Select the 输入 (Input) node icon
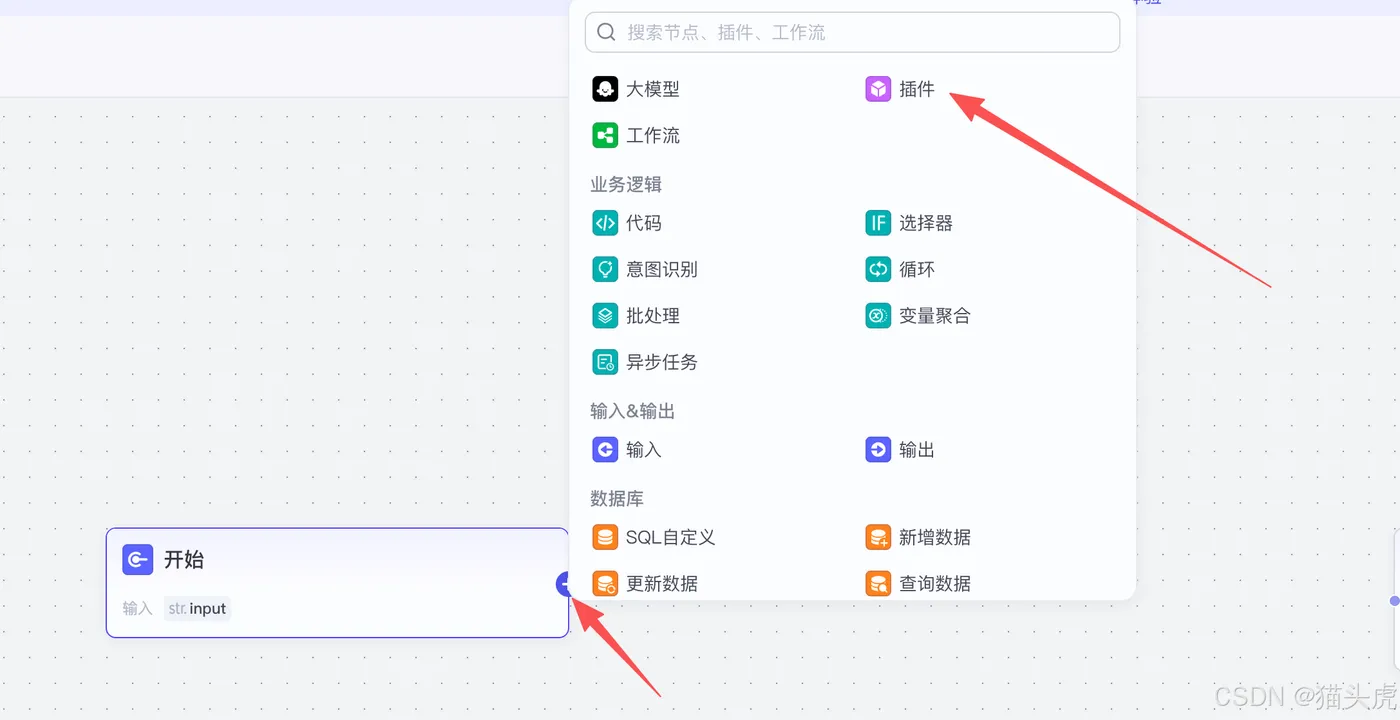 point(605,449)
